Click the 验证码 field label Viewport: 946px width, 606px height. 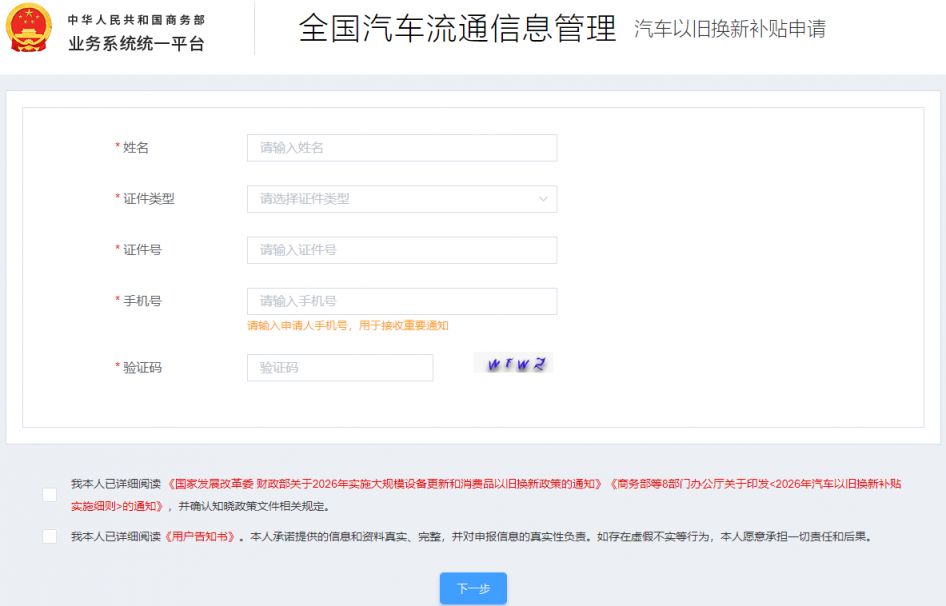click(142, 368)
